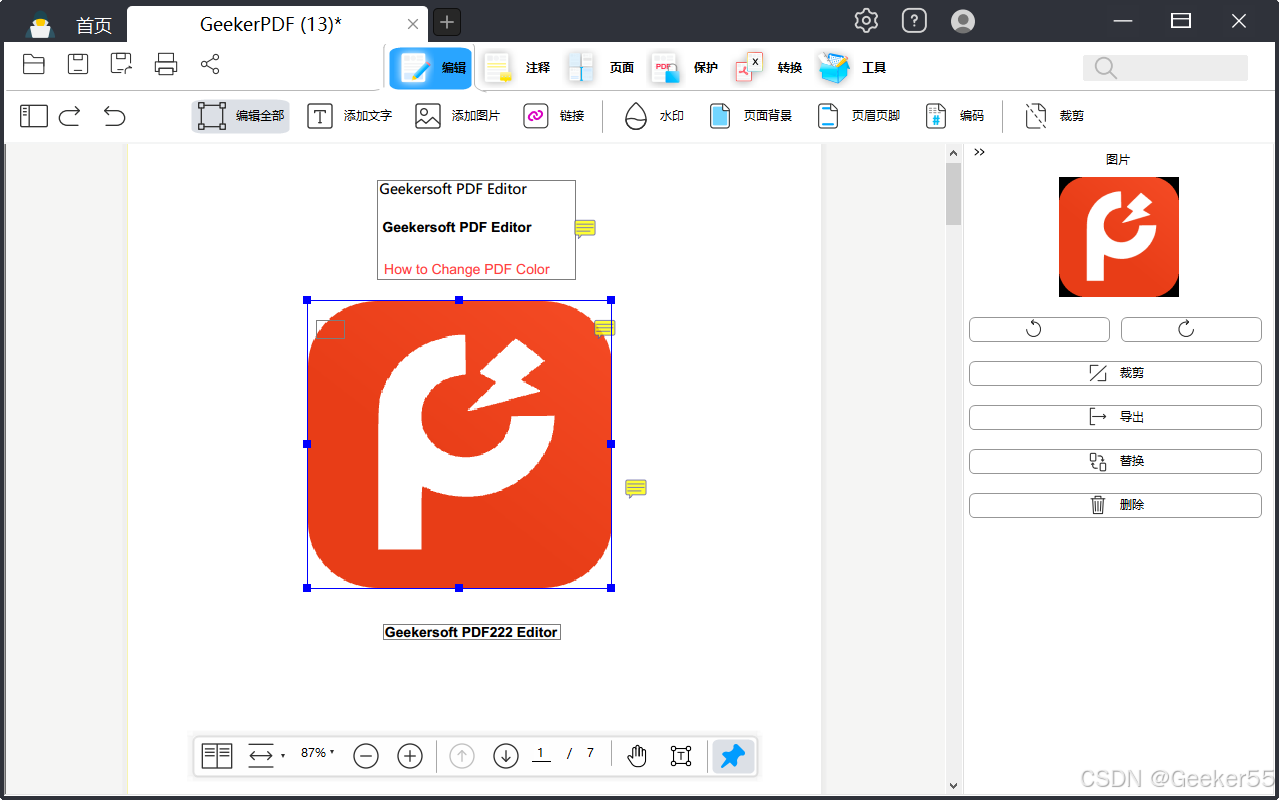The height and width of the screenshot is (800, 1279).
Task: Click the image preview thumbnail in panel
Action: [x=1119, y=237]
